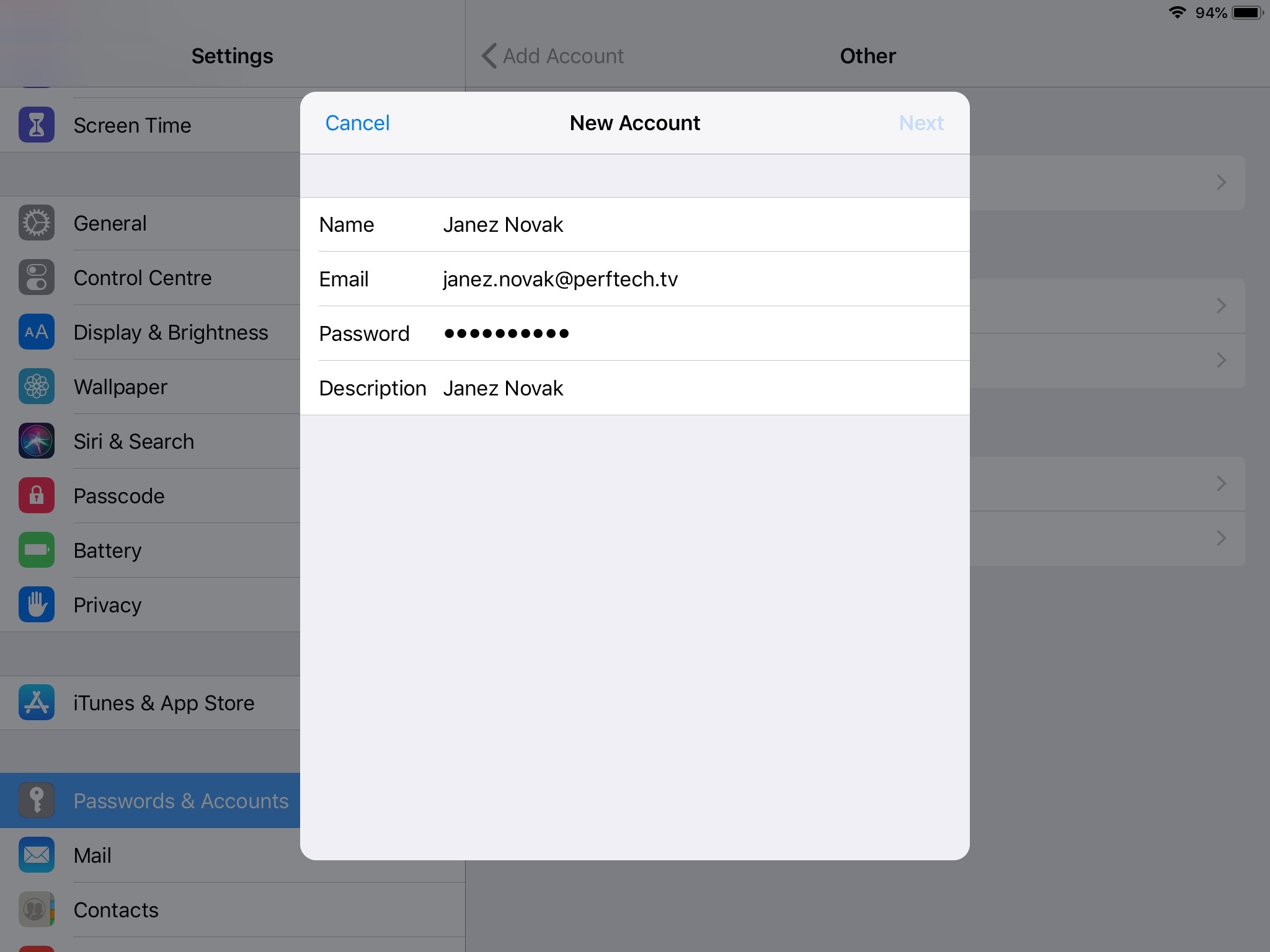Select the Battery icon
The image size is (1270, 952).
[x=37, y=550]
